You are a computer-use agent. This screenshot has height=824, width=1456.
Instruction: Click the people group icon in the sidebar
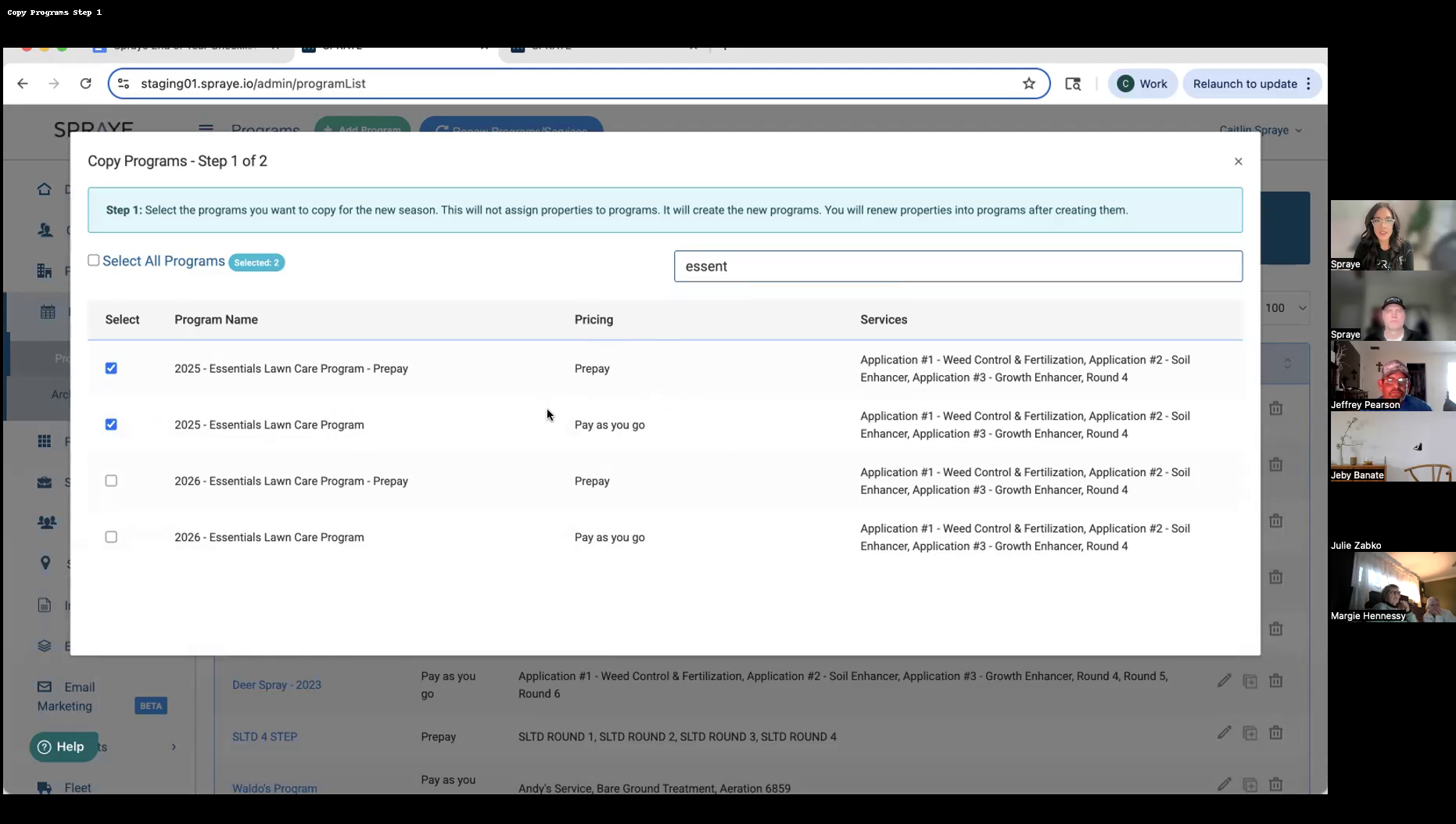pos(47,522)
